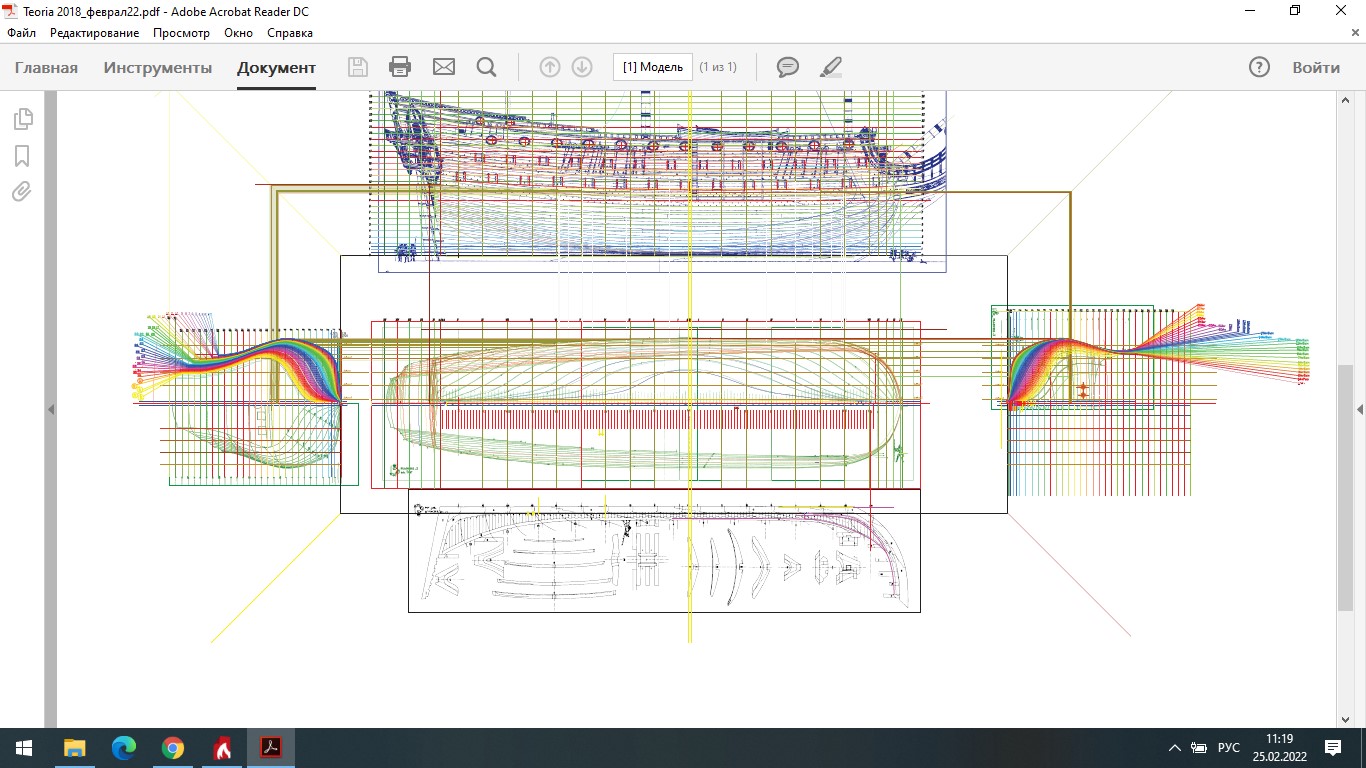Open the red flame app in taskbar

222,748
